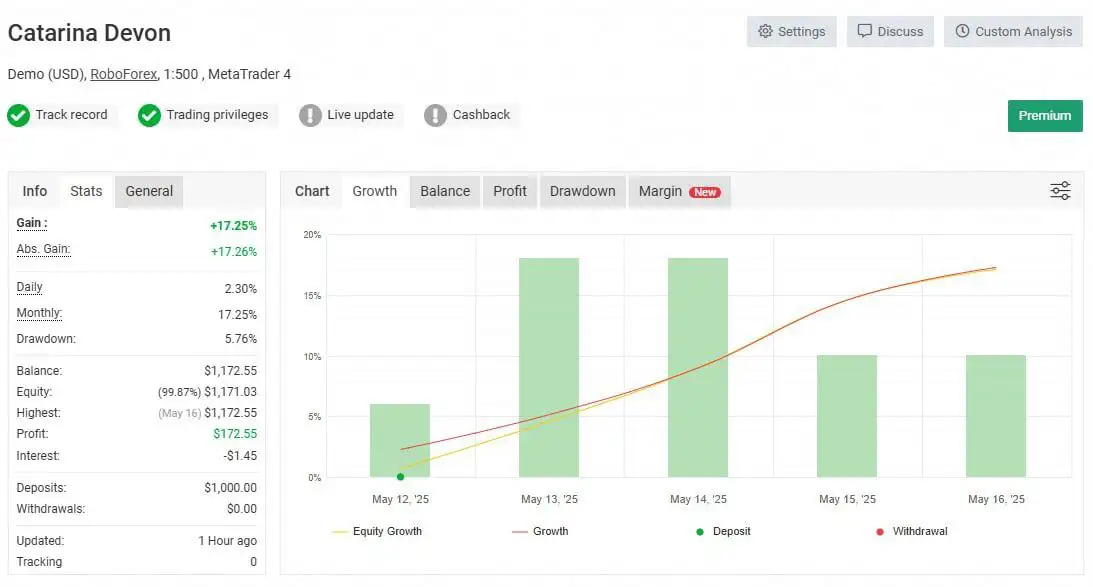Viewport: 1093px width, 587px height.
Task: Click the green Premium button
Action: coord(1045,115)
